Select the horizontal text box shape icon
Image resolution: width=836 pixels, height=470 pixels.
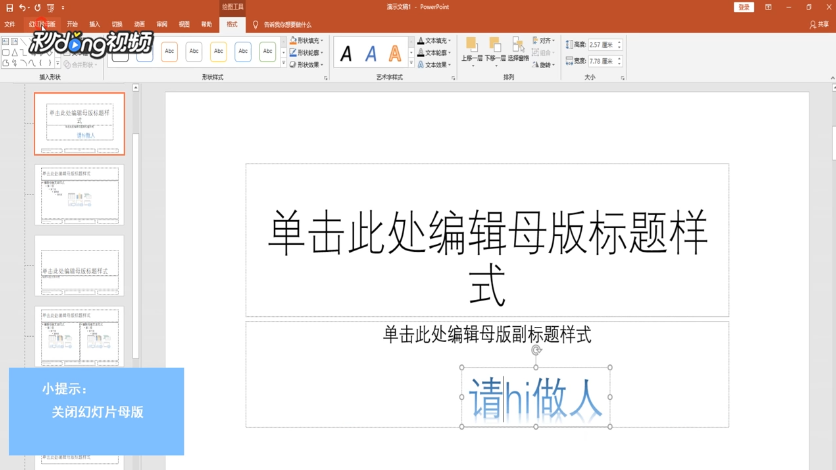tap(6, 41)
